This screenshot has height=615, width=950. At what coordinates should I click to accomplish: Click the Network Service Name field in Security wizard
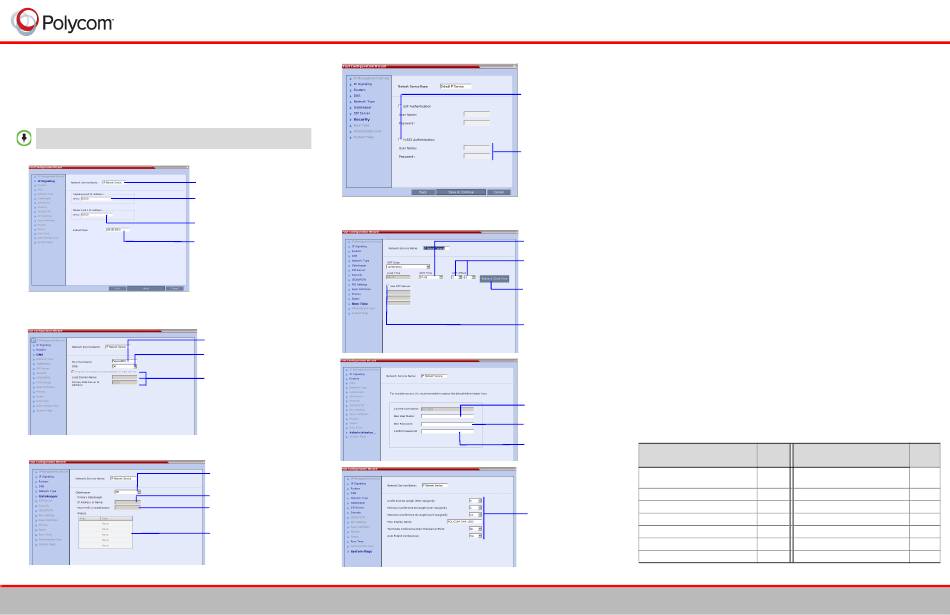click(x=456, y=87)
